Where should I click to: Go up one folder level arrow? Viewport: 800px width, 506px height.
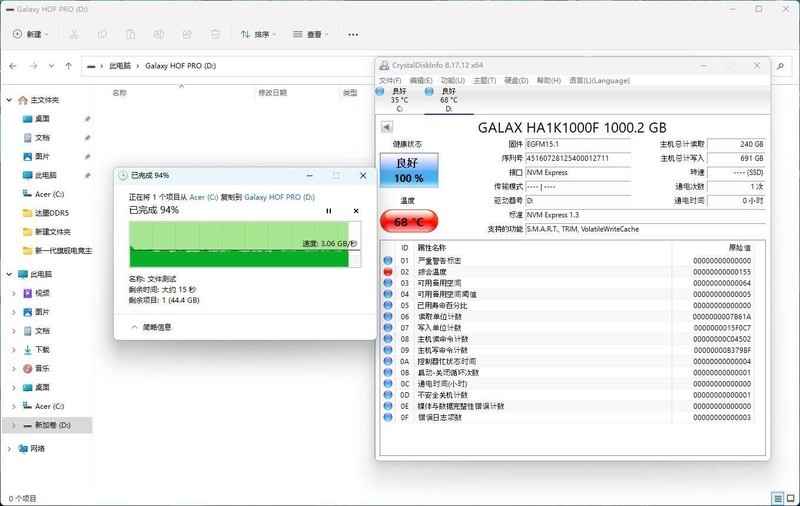[68, 66]
